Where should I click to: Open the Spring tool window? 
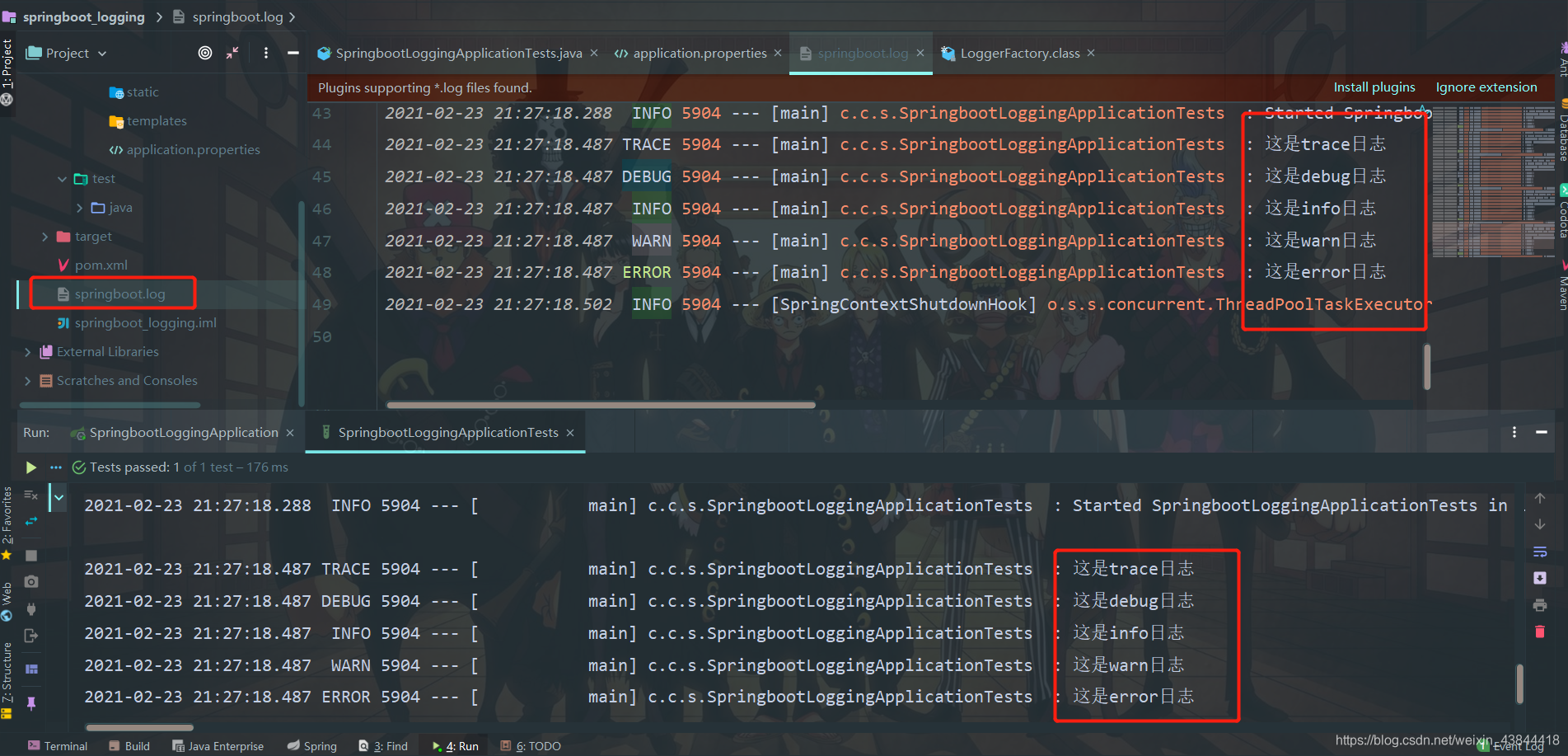pos(311,746)
